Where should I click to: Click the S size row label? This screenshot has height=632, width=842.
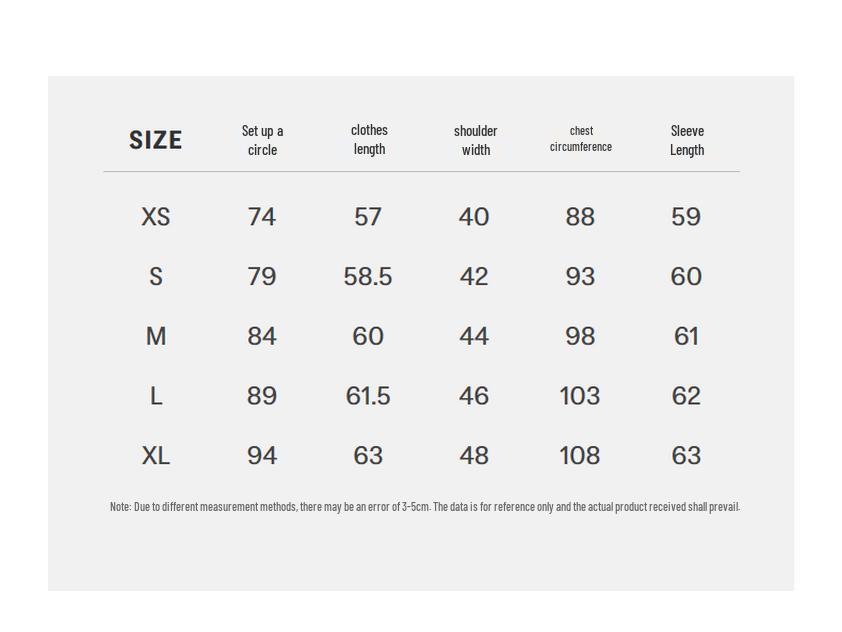(x=156, y=277)
